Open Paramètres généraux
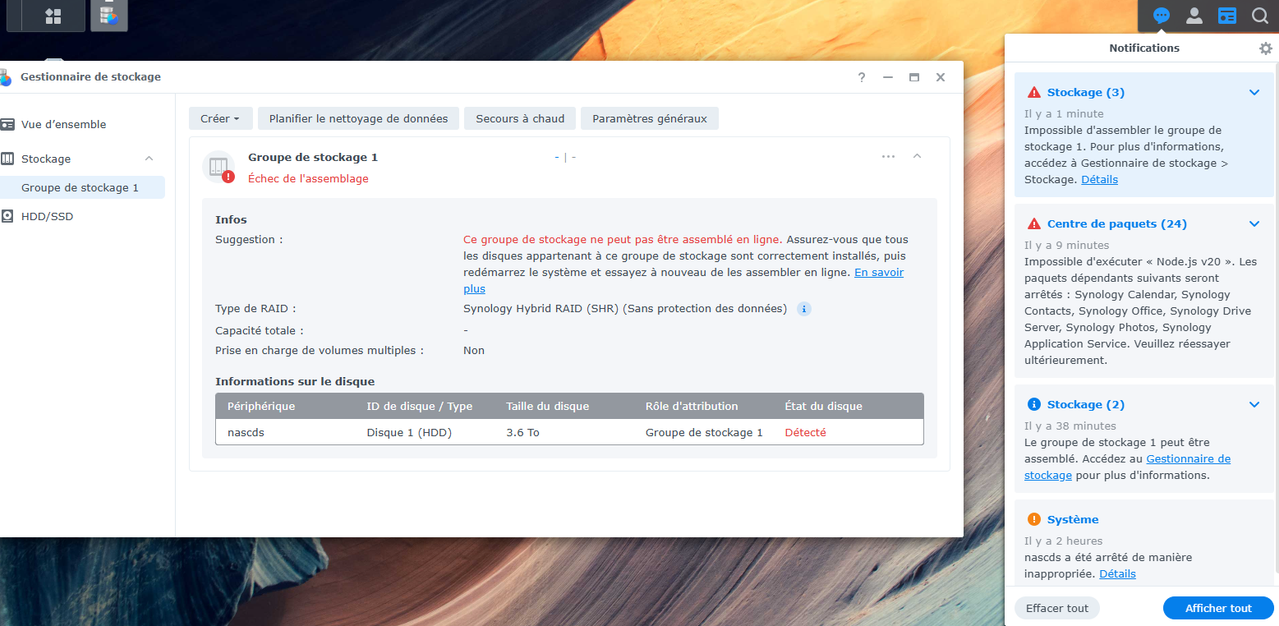 click(x=649, y=119)
